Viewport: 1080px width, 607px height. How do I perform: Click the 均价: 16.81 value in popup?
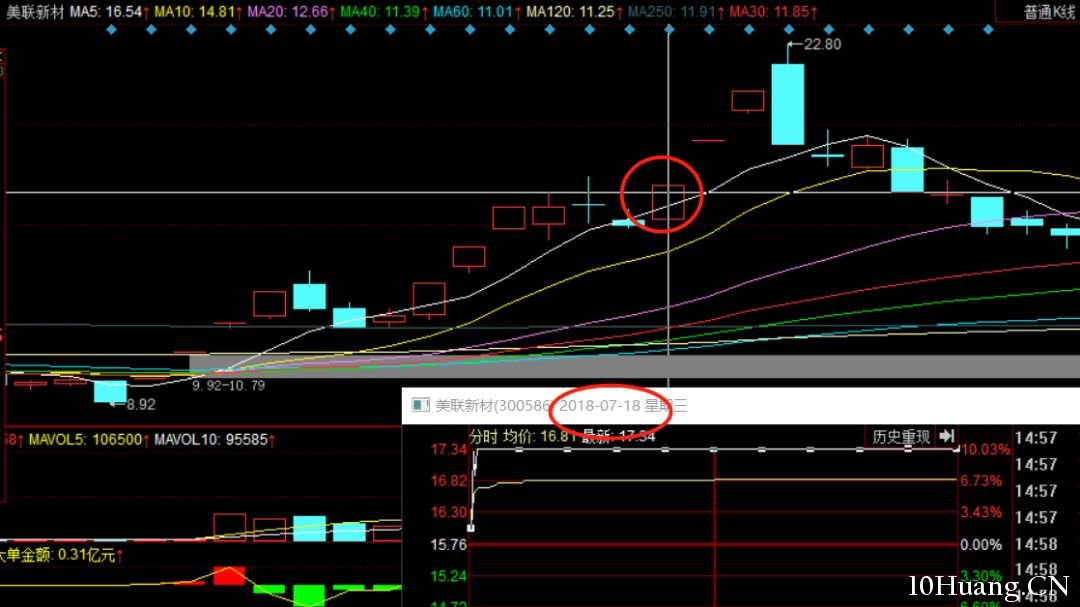(x=539, y=436)
